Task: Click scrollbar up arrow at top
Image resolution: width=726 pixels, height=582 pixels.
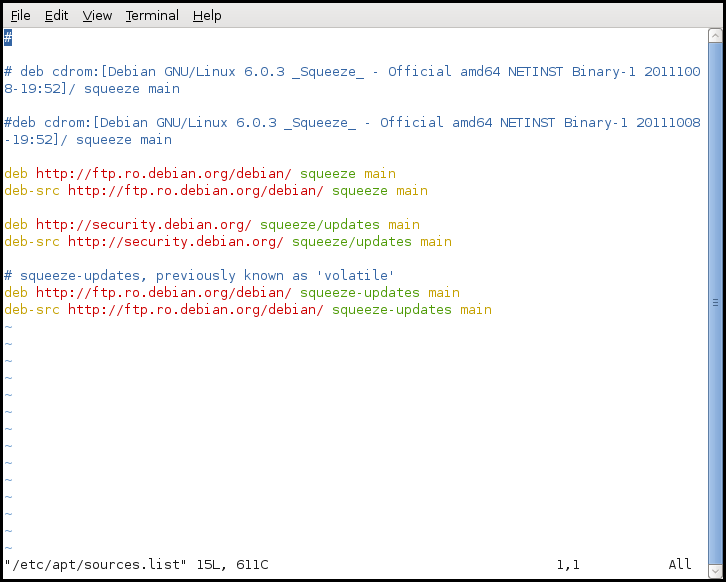Action: coord(715,36)
